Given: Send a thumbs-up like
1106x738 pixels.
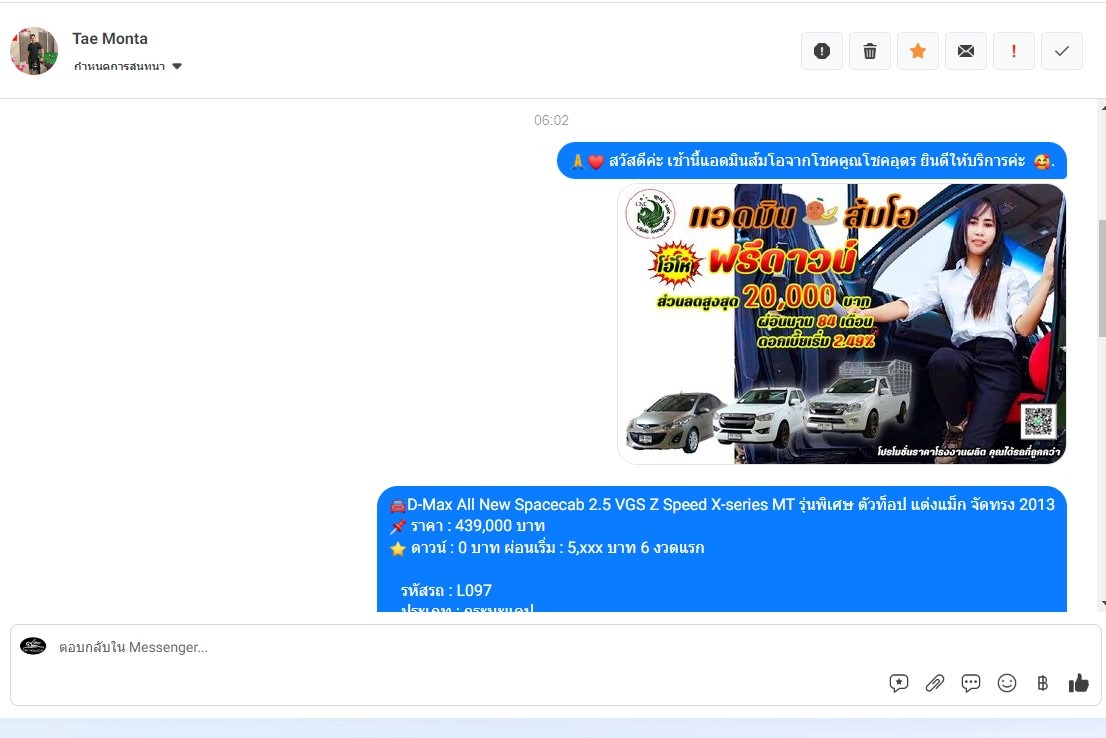Looking at the screenshot, I should coord(1078,683).
